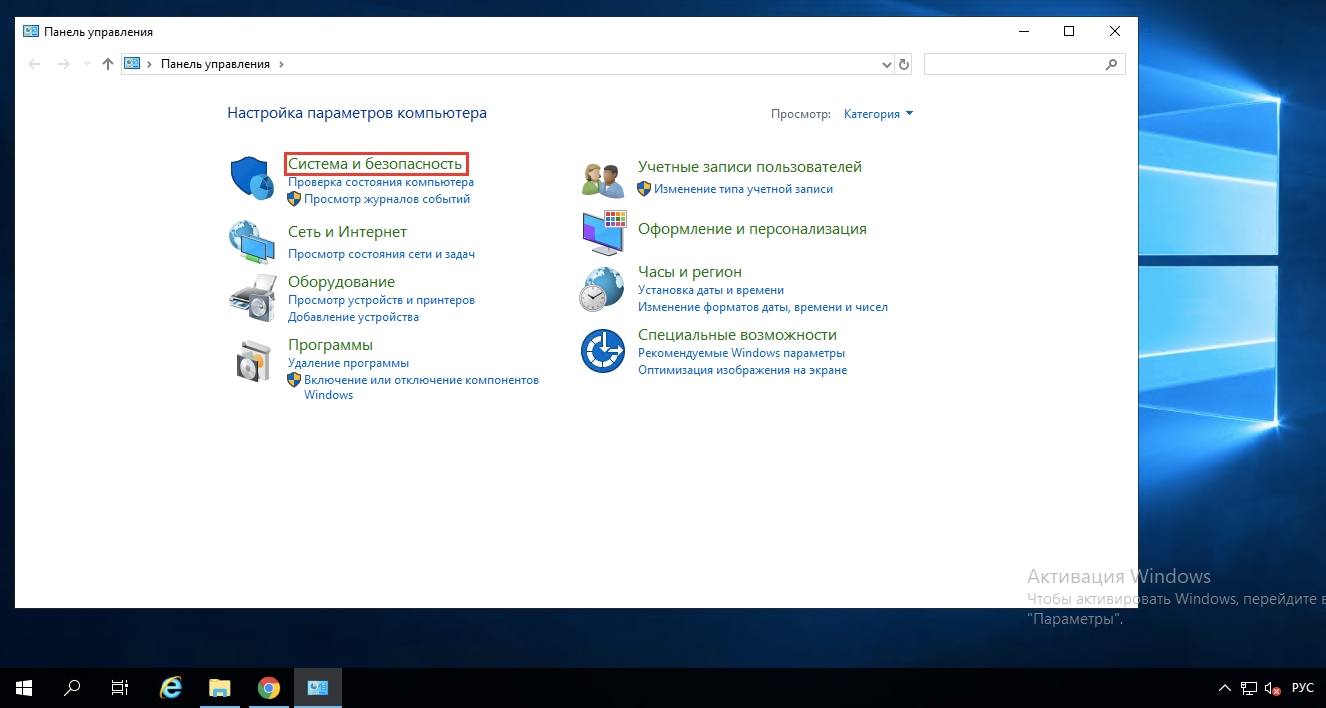Expand the Панель управления breadcrumb chevron
Screen dimensions: 1326x708
(281, 64)
